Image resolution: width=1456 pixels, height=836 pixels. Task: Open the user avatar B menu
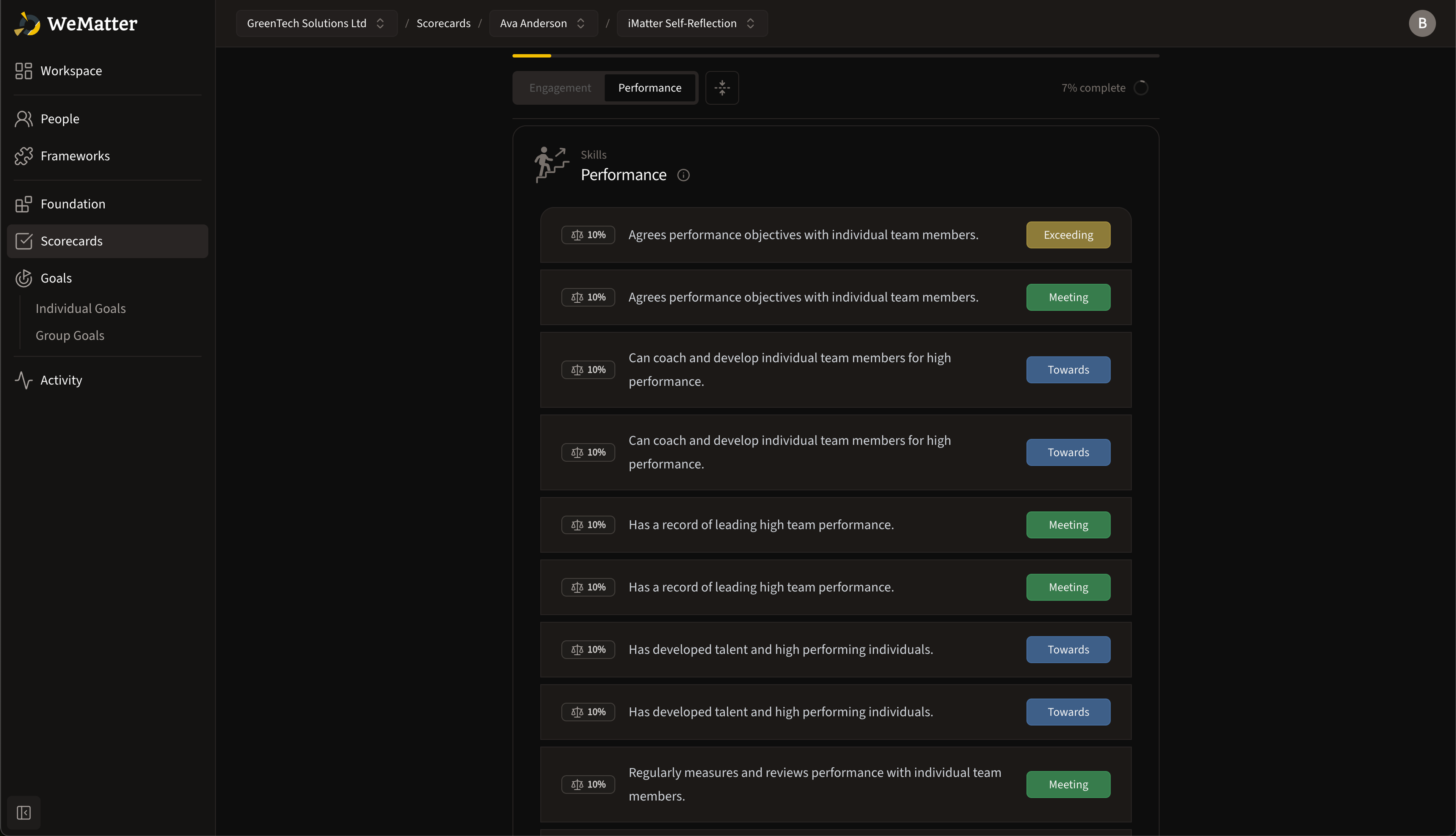pyautogui.click(x=1421, y=24)
